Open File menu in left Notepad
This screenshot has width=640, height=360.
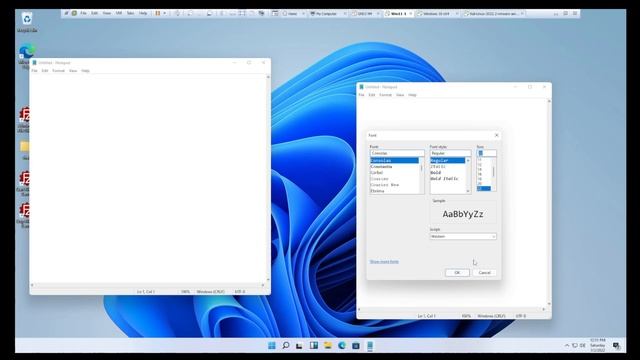[x=34, y=71]
